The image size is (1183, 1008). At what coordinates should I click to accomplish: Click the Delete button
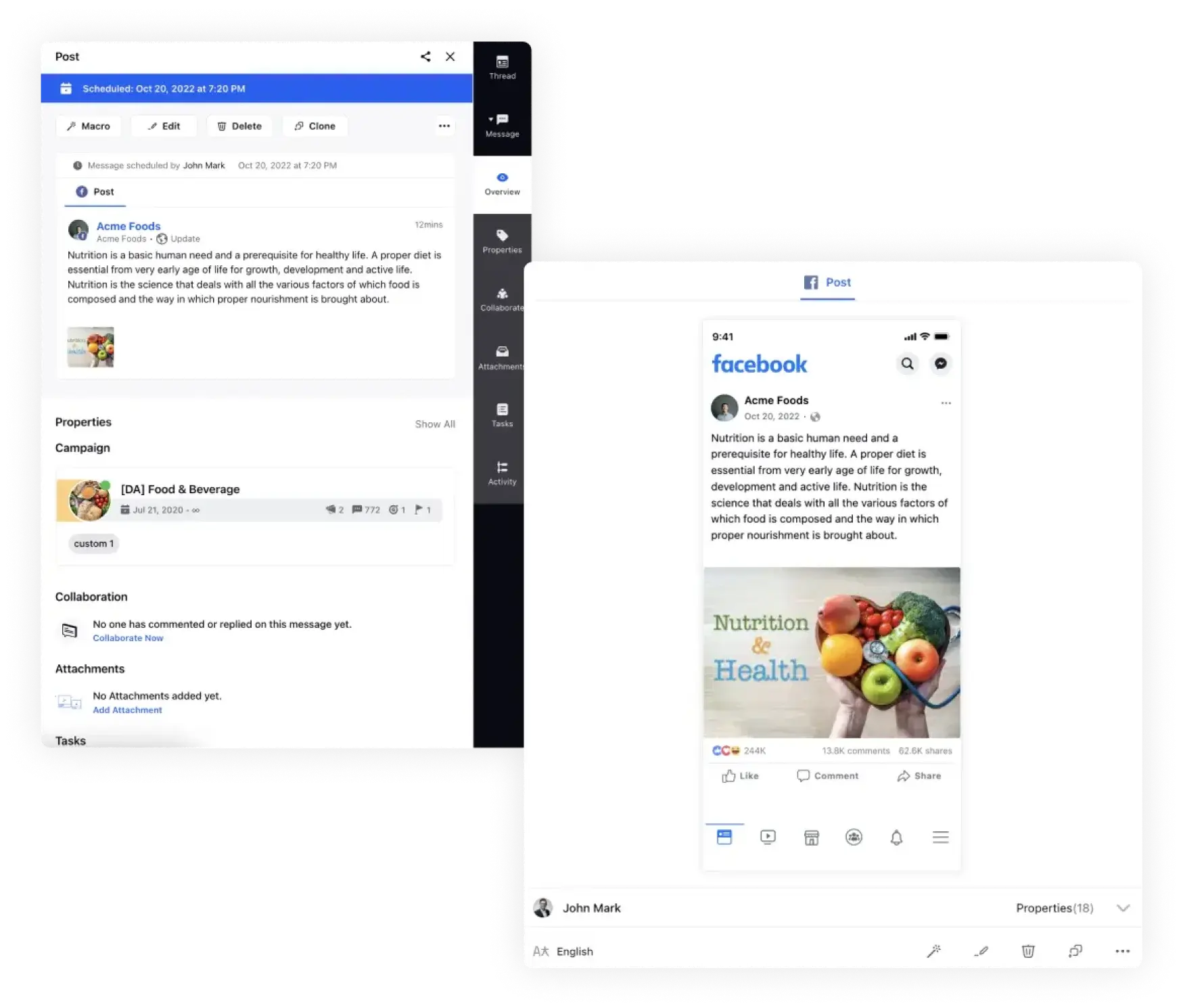point(239,126)
